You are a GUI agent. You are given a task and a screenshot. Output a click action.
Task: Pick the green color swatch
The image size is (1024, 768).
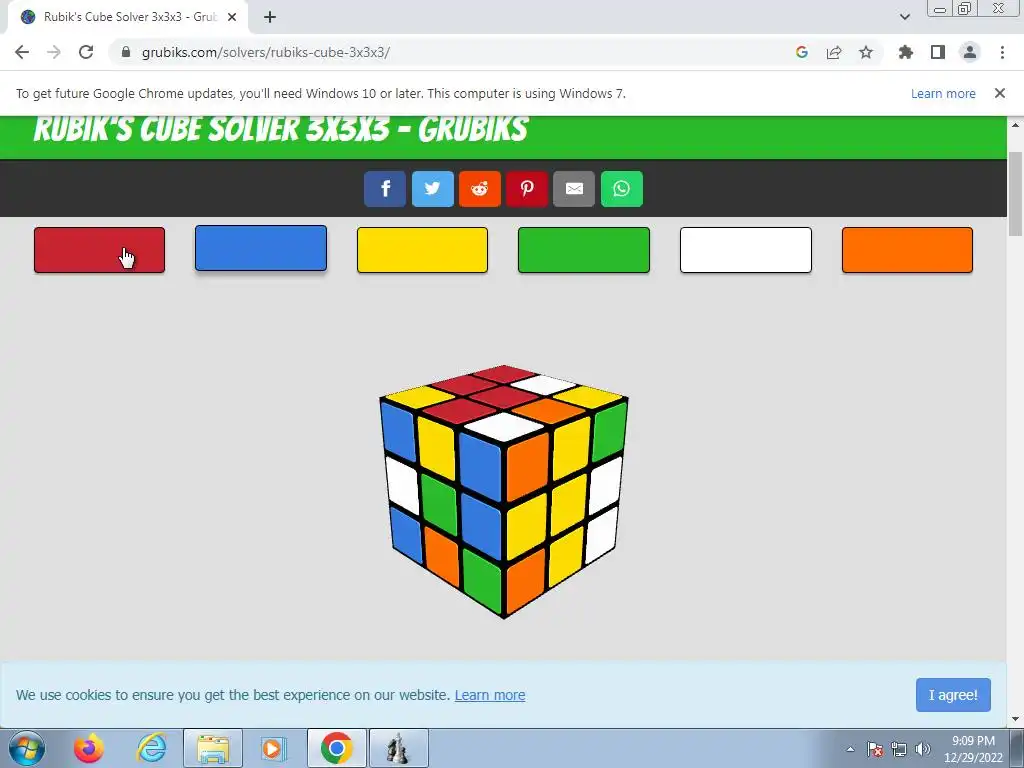click(584, 249)
